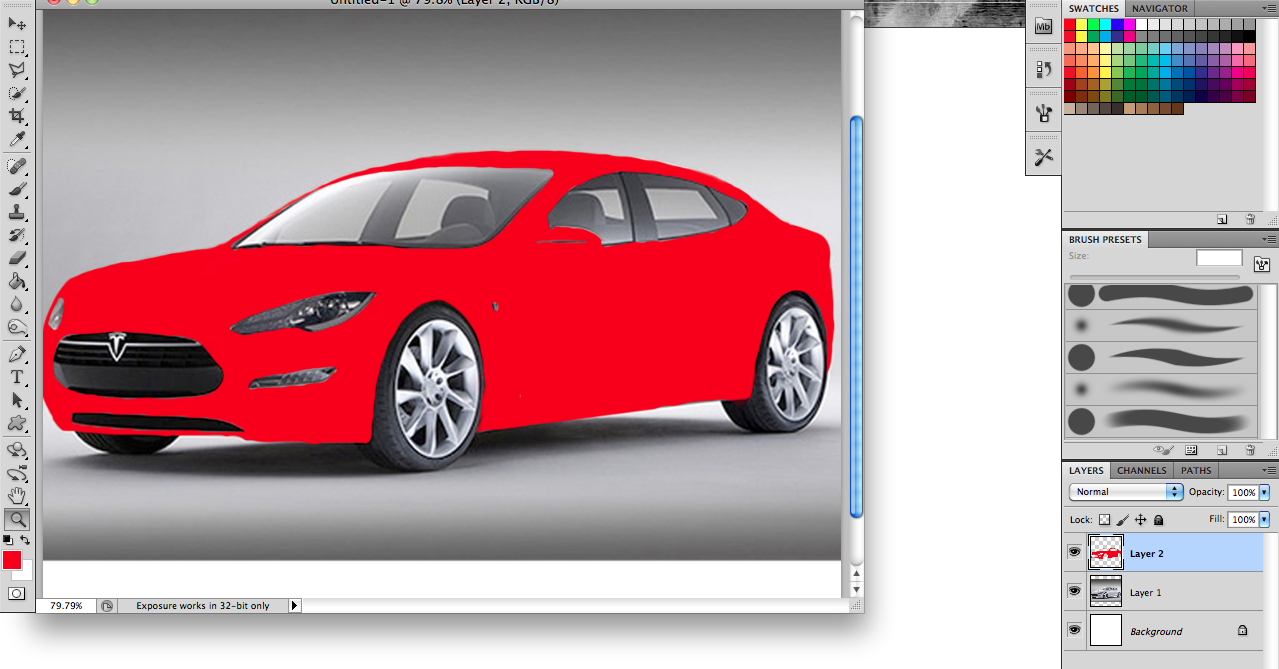Toggle lock position

click(1140, 520)
